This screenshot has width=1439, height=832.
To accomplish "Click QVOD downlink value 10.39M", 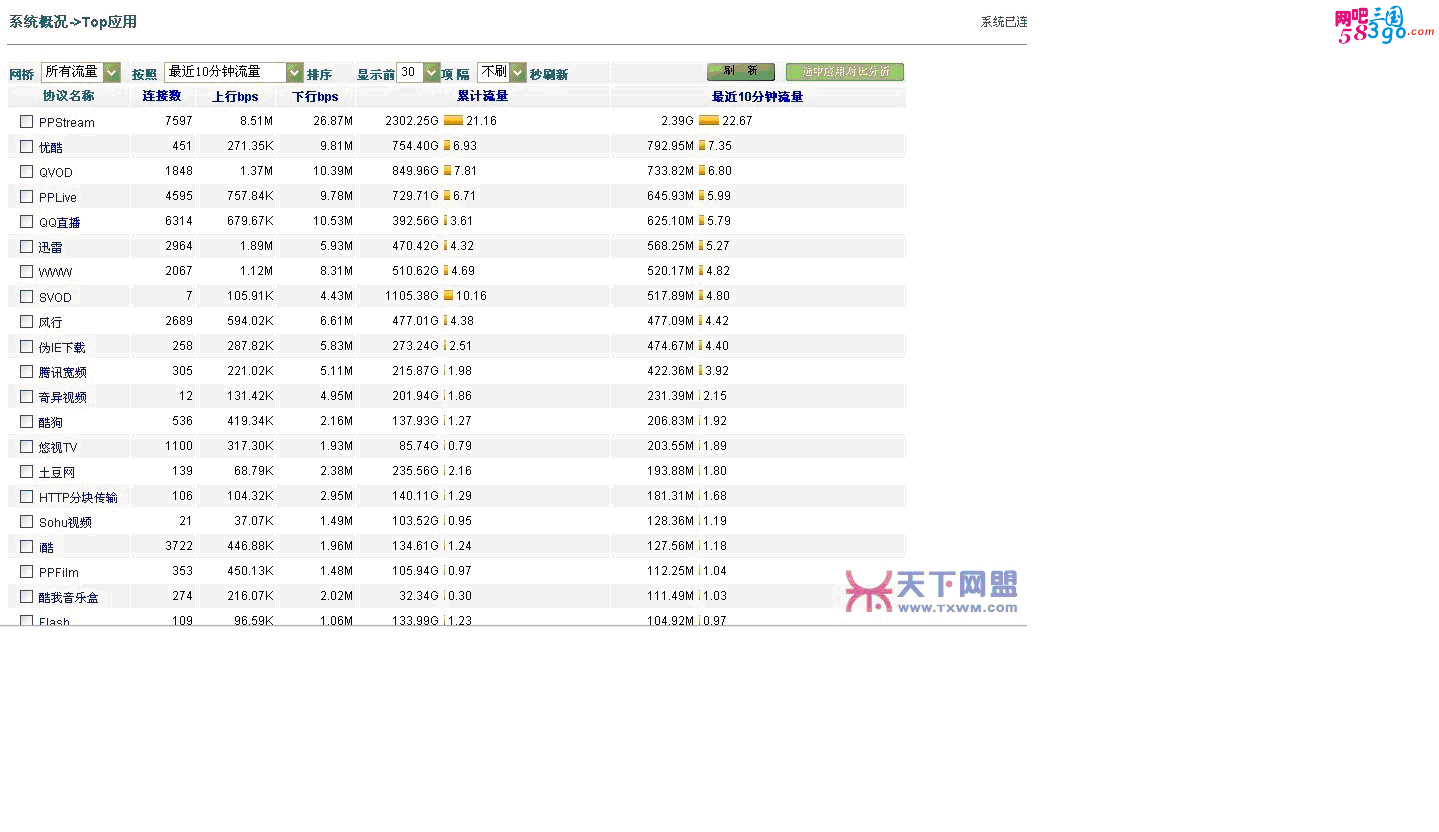I will click(x=333, y=171).
